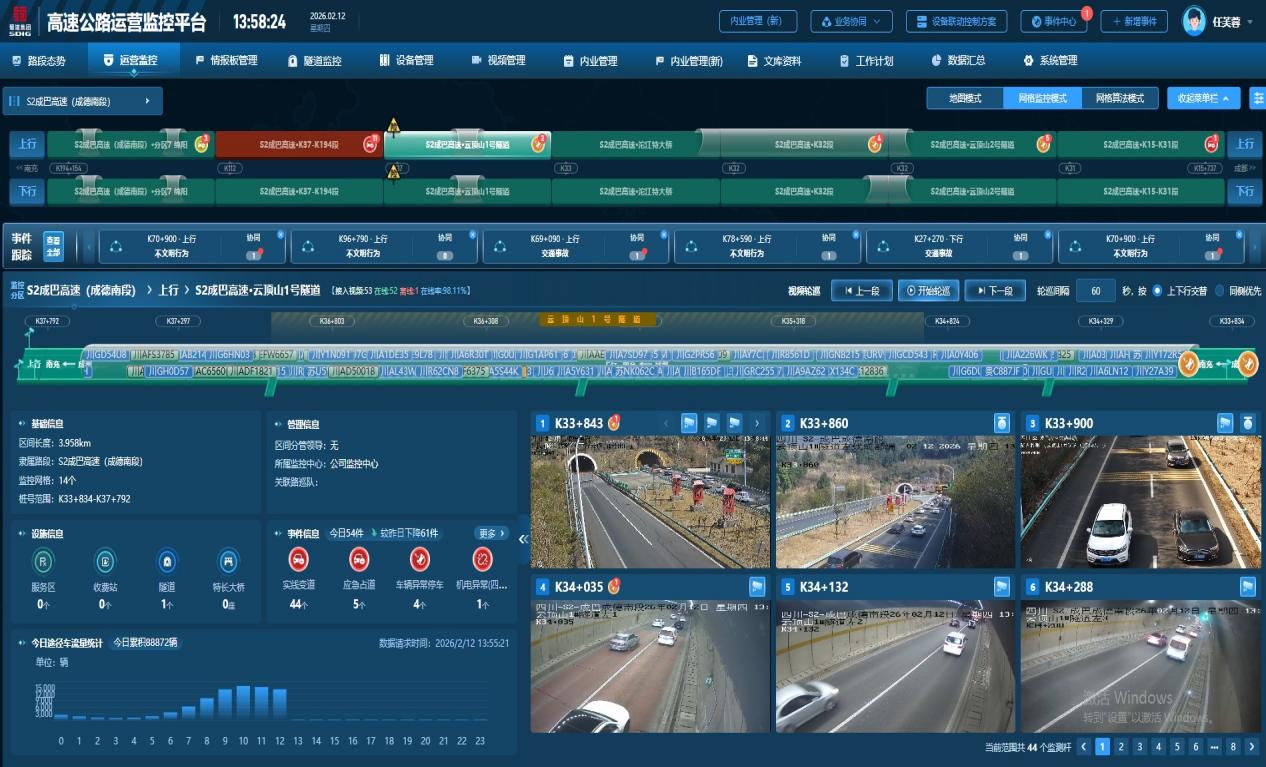Go to the 设备管理 navigation tab

point(406,61)
